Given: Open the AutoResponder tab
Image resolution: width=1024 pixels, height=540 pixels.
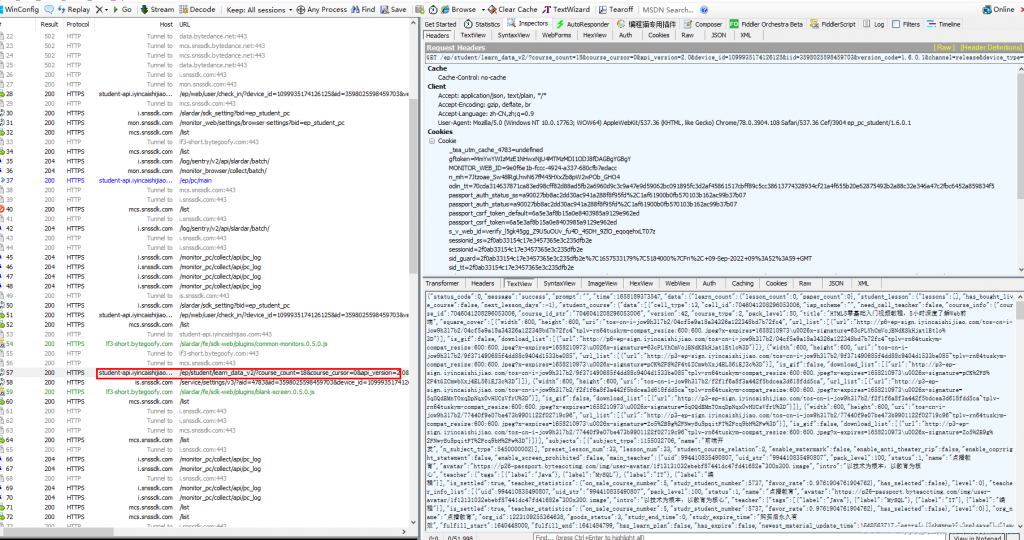Looking at the screenshot, I should tap(582, 24).
